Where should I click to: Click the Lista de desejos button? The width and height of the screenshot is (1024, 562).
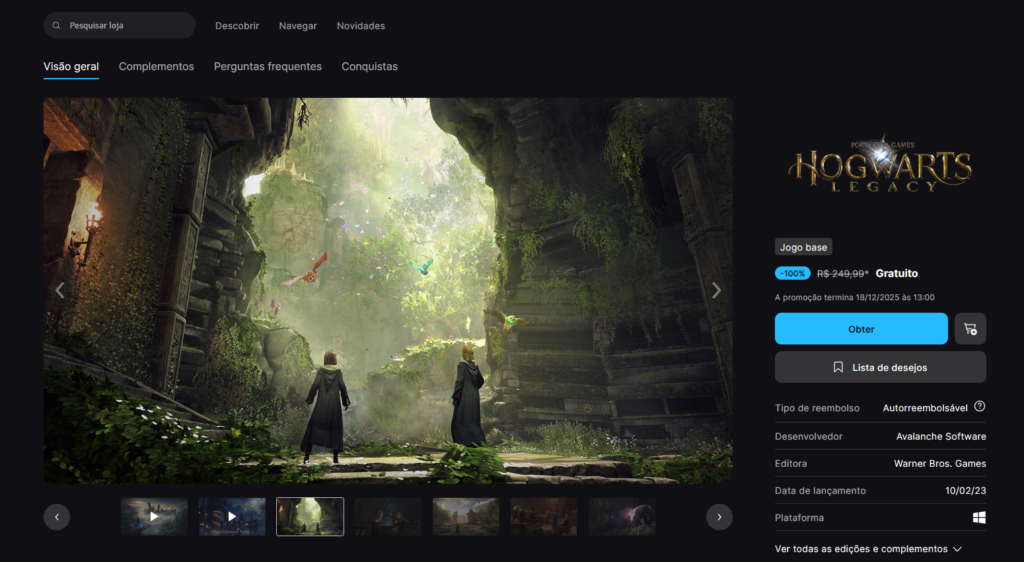(x=880, y=367)
